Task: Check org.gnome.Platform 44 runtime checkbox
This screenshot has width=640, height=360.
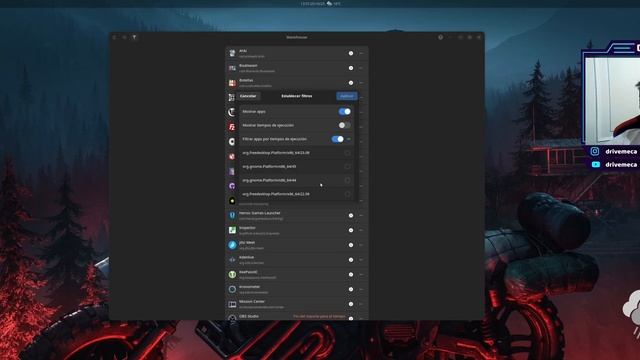Action: 347,180
